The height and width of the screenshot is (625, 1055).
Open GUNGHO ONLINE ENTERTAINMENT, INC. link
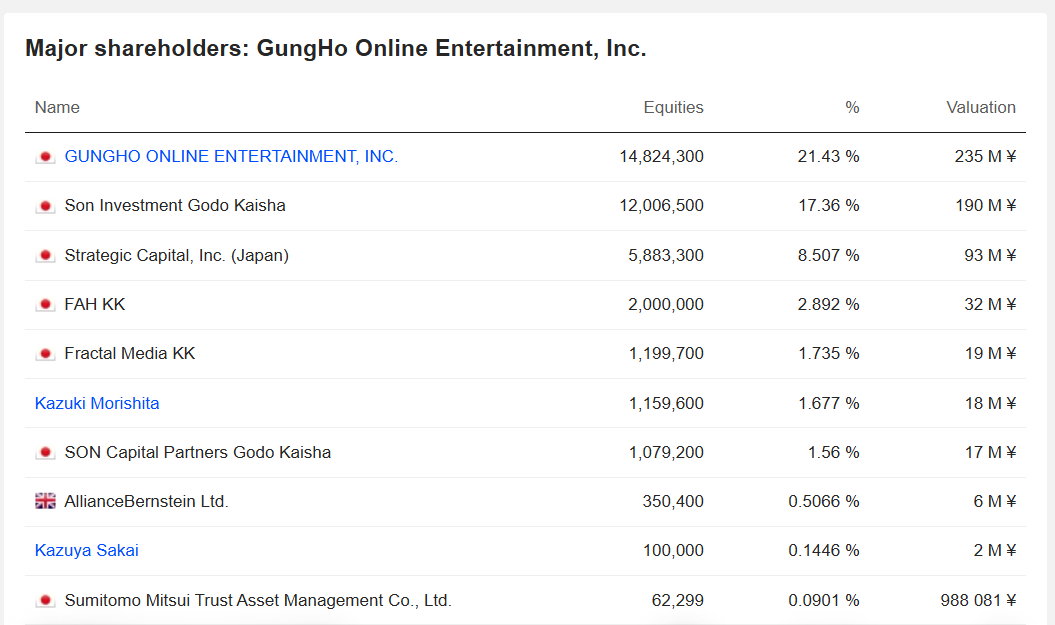pyautogui.click(x=231, y=157)
